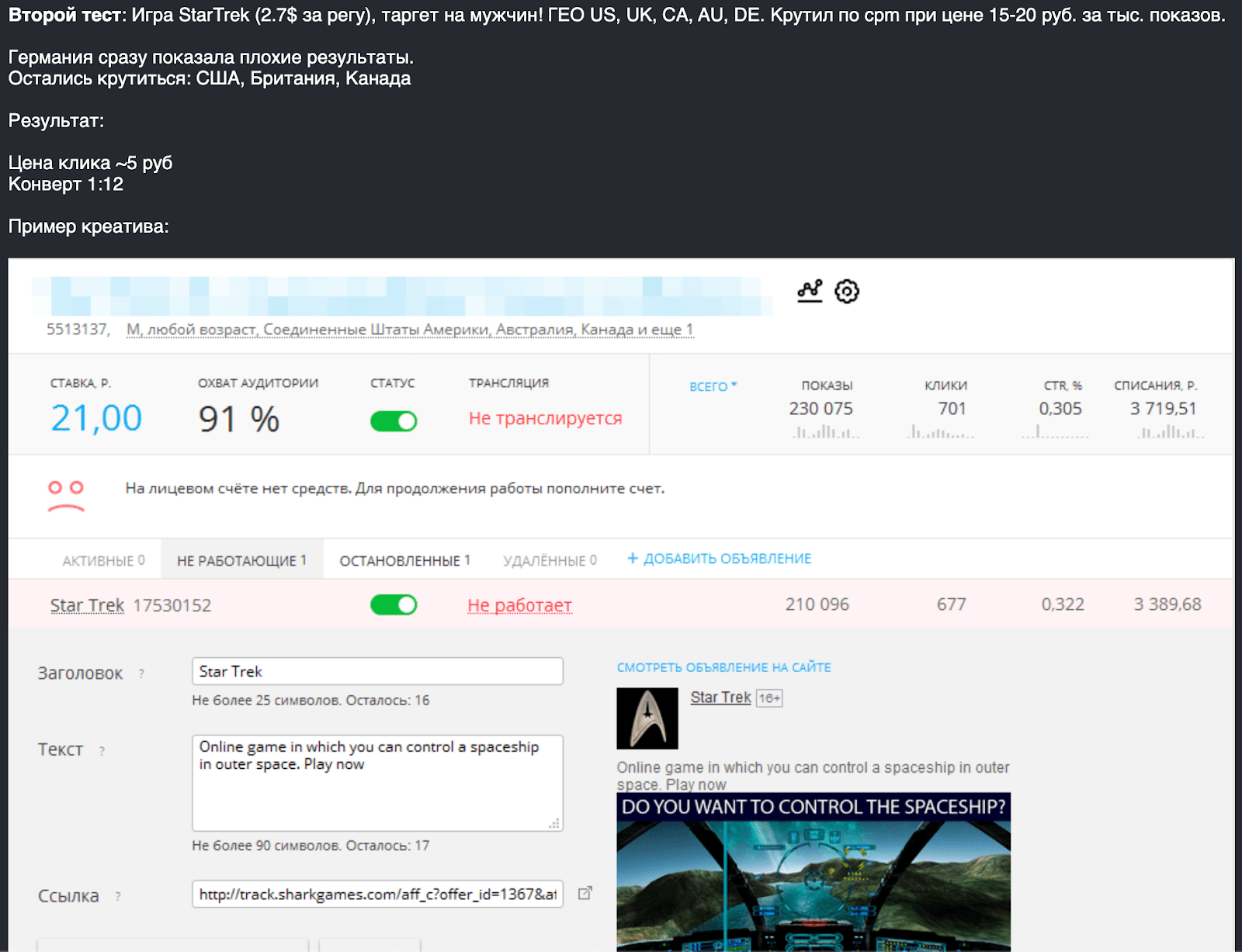The height and width of the screenshot is (952, 1242).
Task: Click the ОХВАТ АУДИТОРИИ label
Action: tap(258, 383)
